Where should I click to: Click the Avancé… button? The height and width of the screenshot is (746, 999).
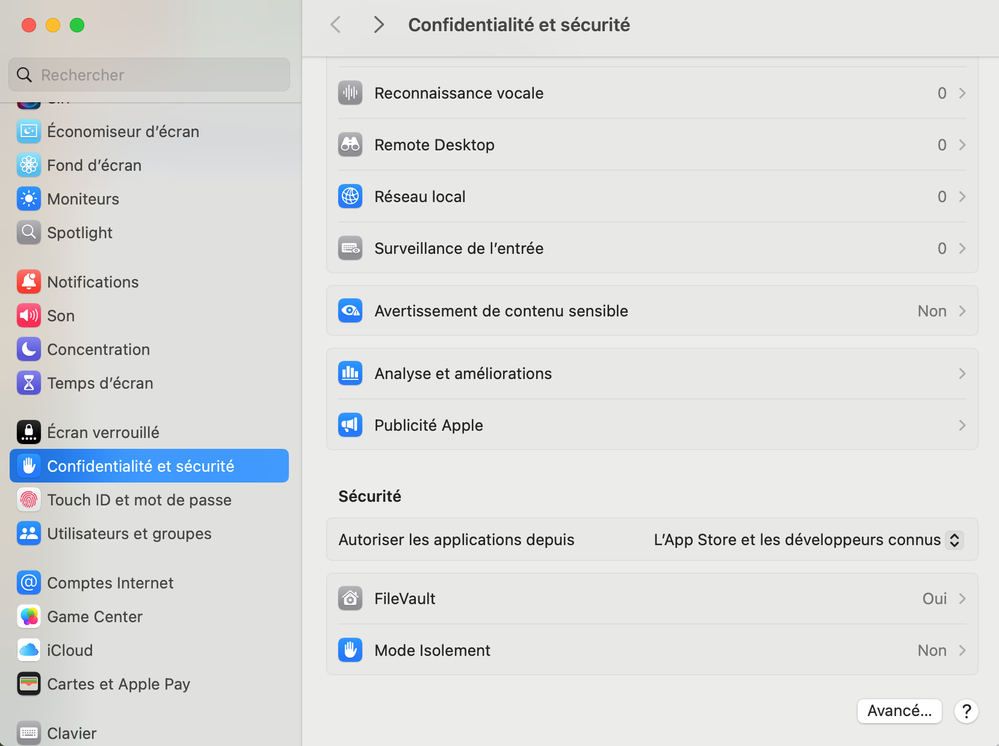[899, 711]
